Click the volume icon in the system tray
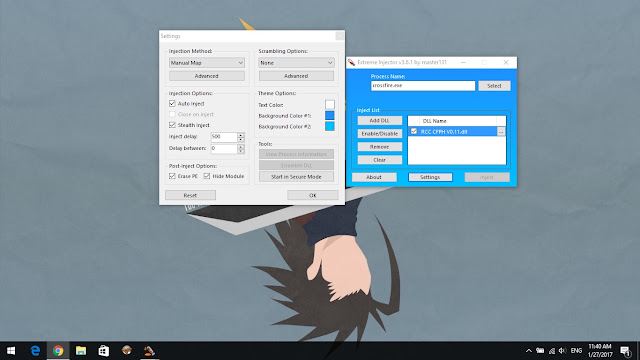This screenshot has width=640, height=360. [562, 351]
